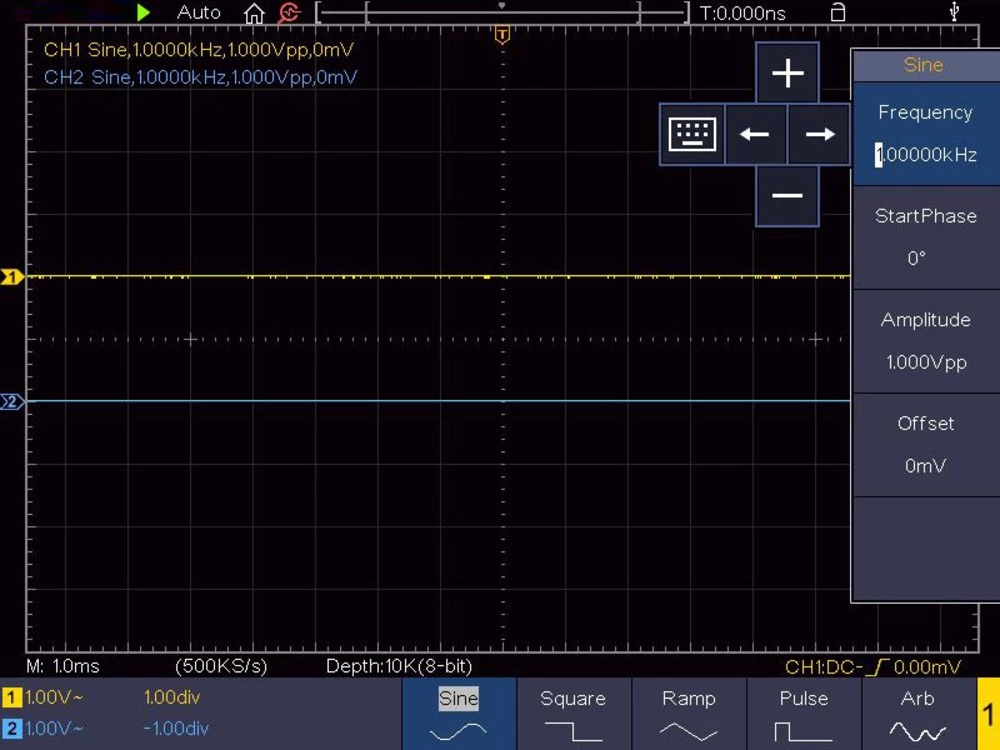Select the Square waveform tab

coord(573,714)
